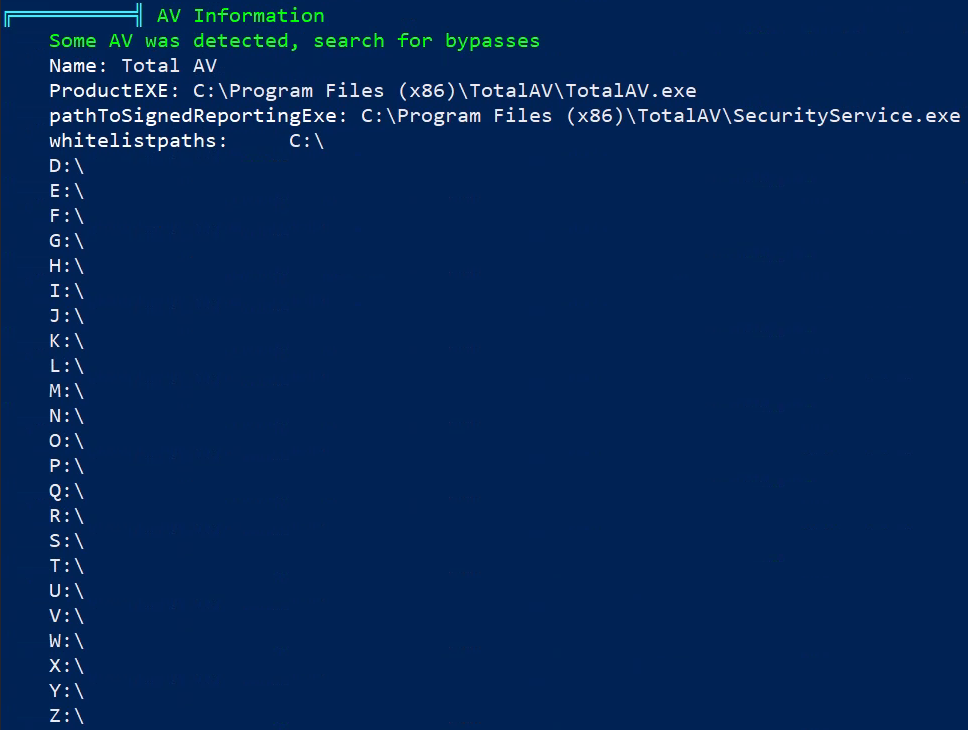Viewport: 968px width, 730px height.
Task: Click the S:\ drive entry
Action: (66, 541)
